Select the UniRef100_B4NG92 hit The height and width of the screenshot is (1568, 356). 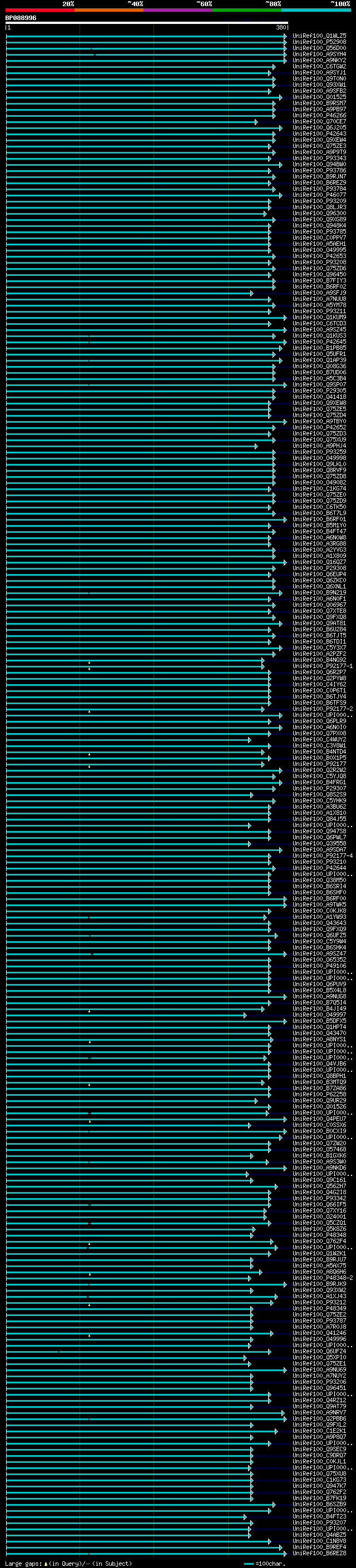click(x=319, y=660)
